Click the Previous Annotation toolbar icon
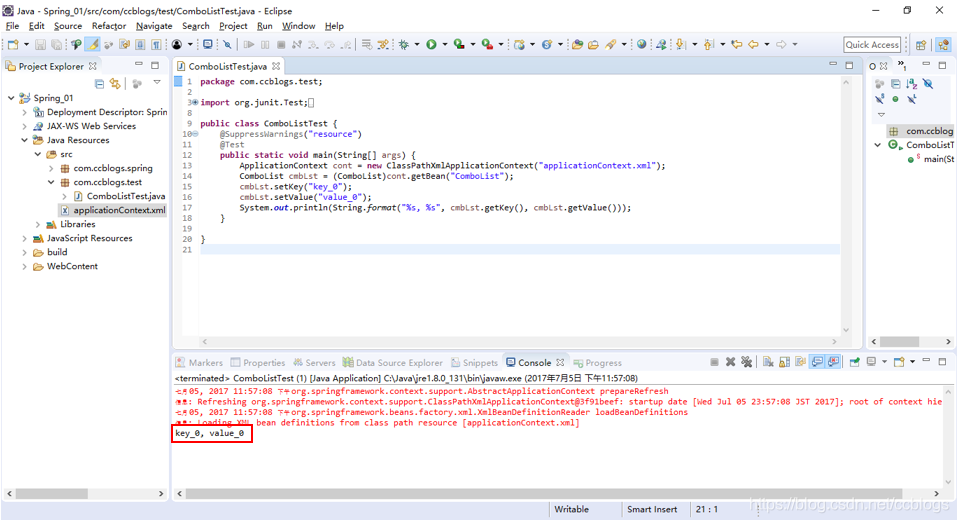This screenshot has height=523, width=959. [x=708, y=45]
